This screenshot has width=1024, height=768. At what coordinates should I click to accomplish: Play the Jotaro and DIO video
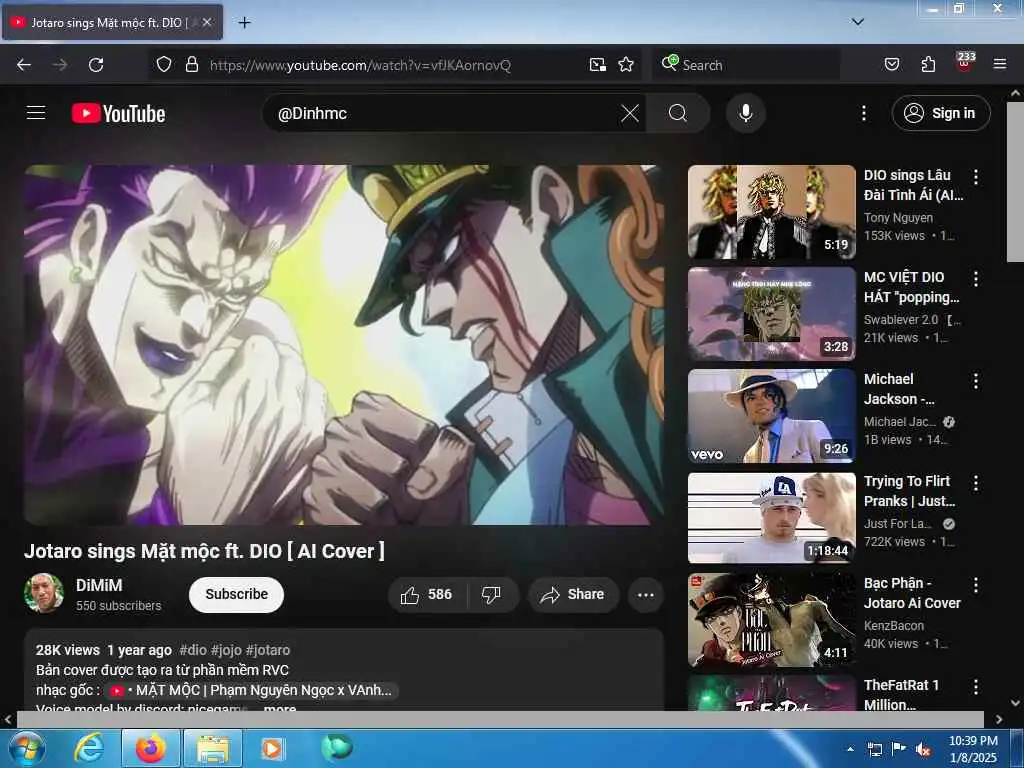click(x=344, y=345)
